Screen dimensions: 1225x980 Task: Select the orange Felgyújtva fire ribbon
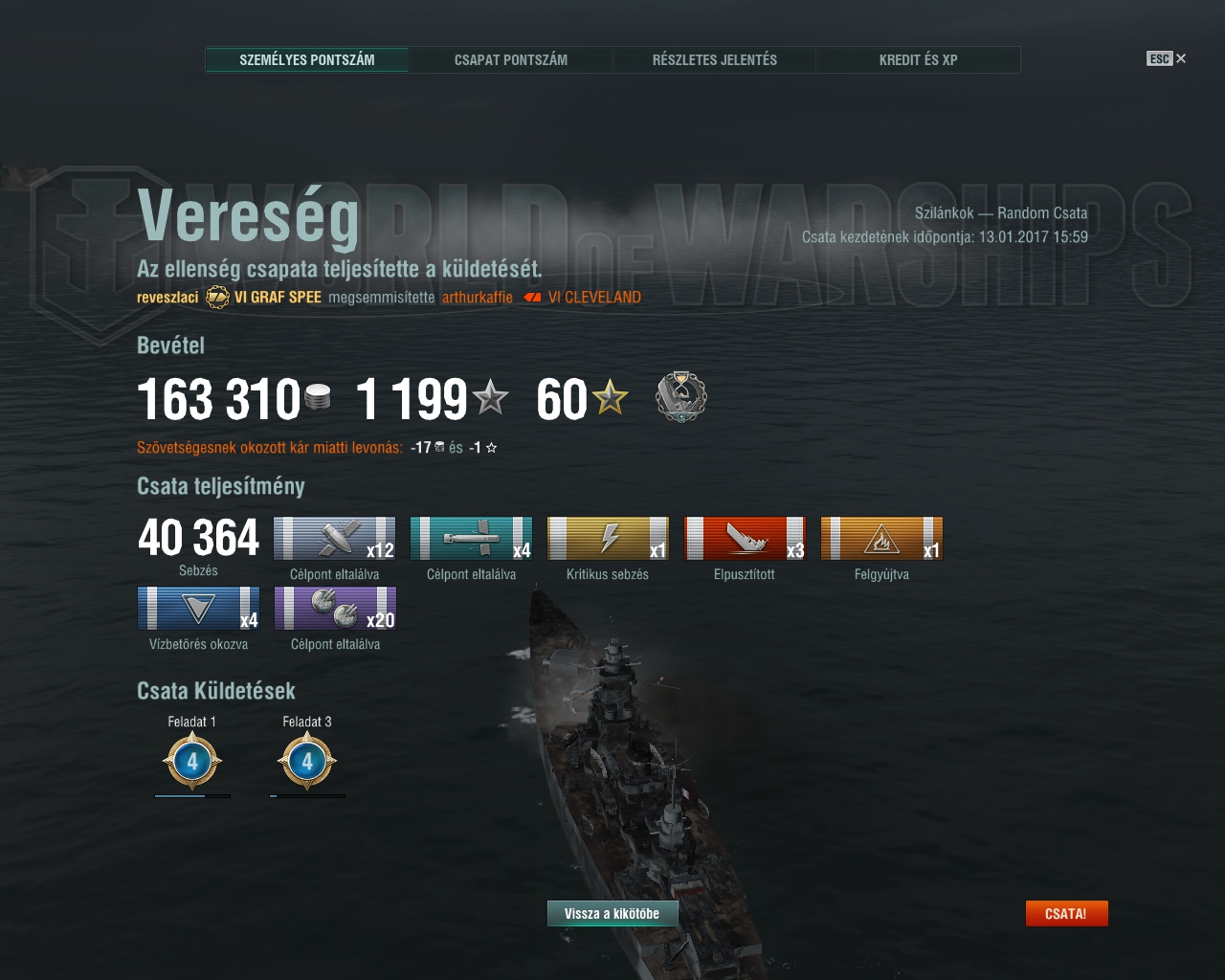click(881, 539)
